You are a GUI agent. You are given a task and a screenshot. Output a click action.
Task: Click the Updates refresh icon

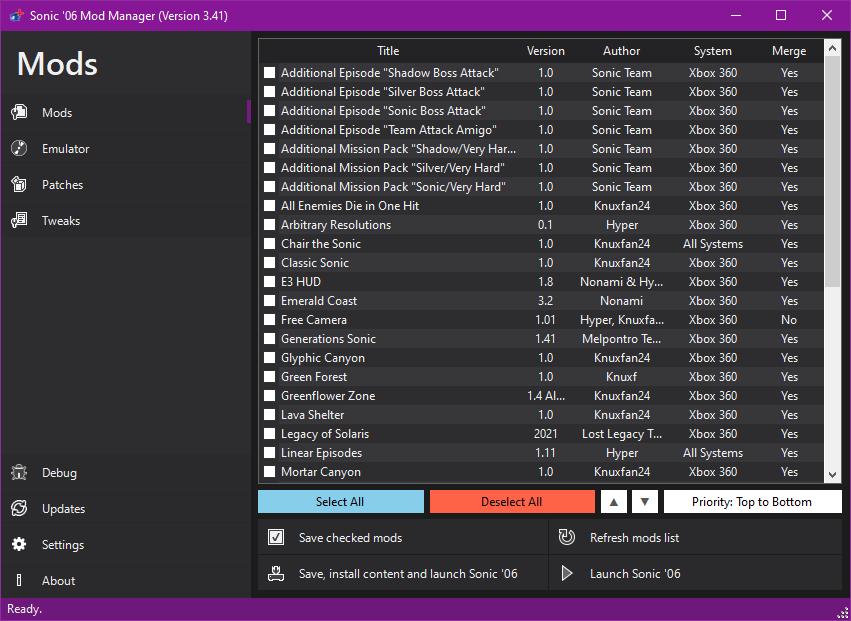18,509
